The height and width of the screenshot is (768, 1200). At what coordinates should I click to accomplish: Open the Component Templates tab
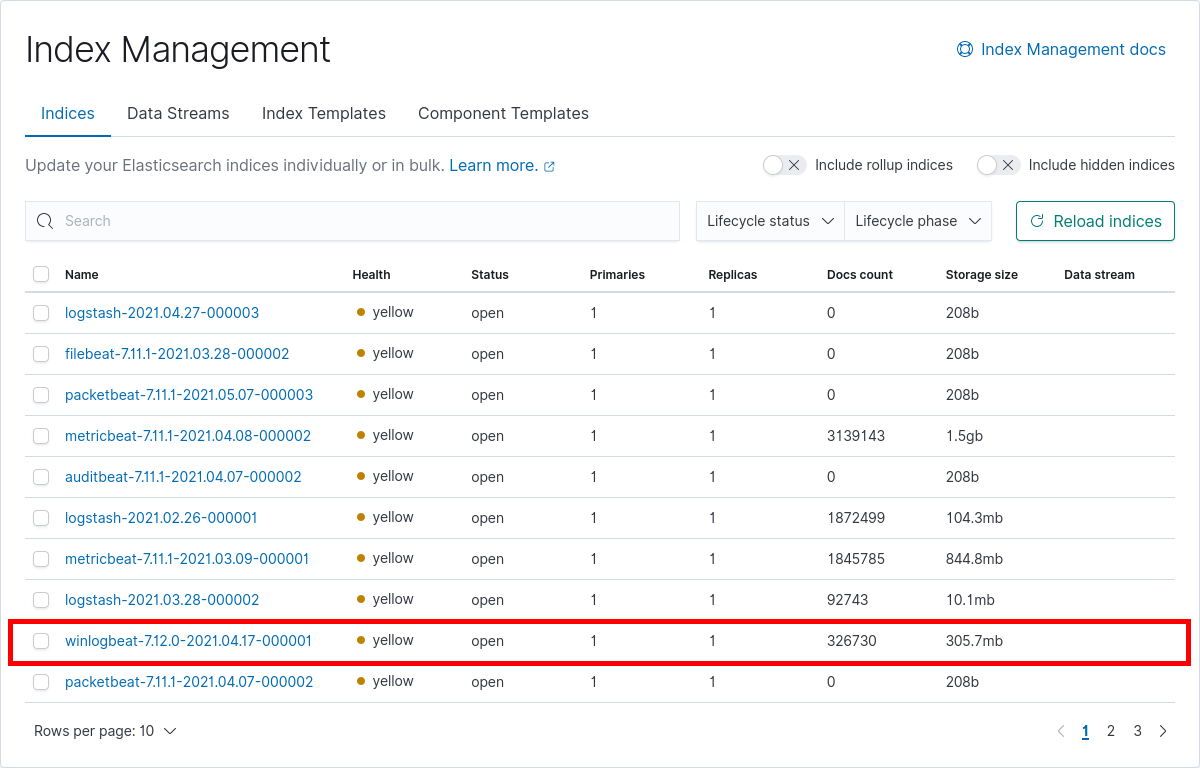[x=503, y=113]
